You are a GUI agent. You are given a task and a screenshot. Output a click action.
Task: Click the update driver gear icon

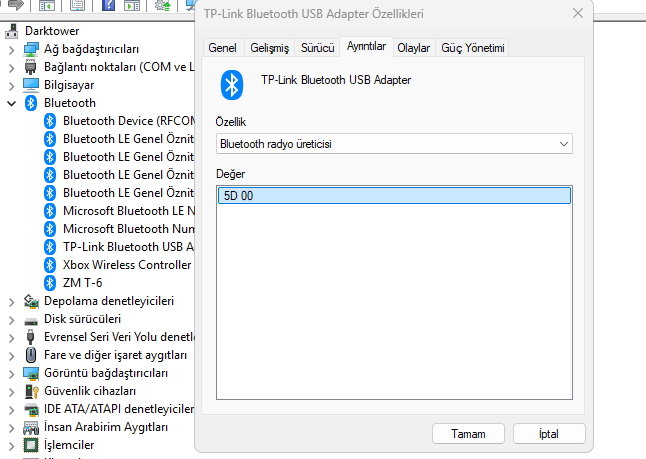tap(162, 5)
